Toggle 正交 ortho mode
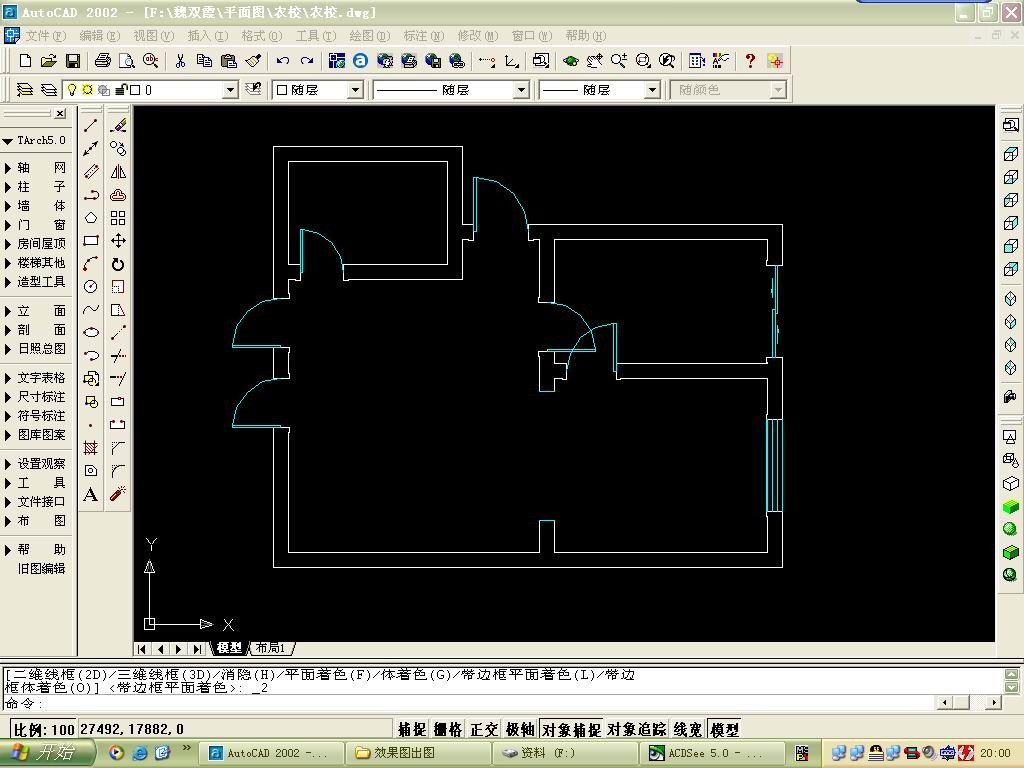1024x768 pixels. [484, 729]
